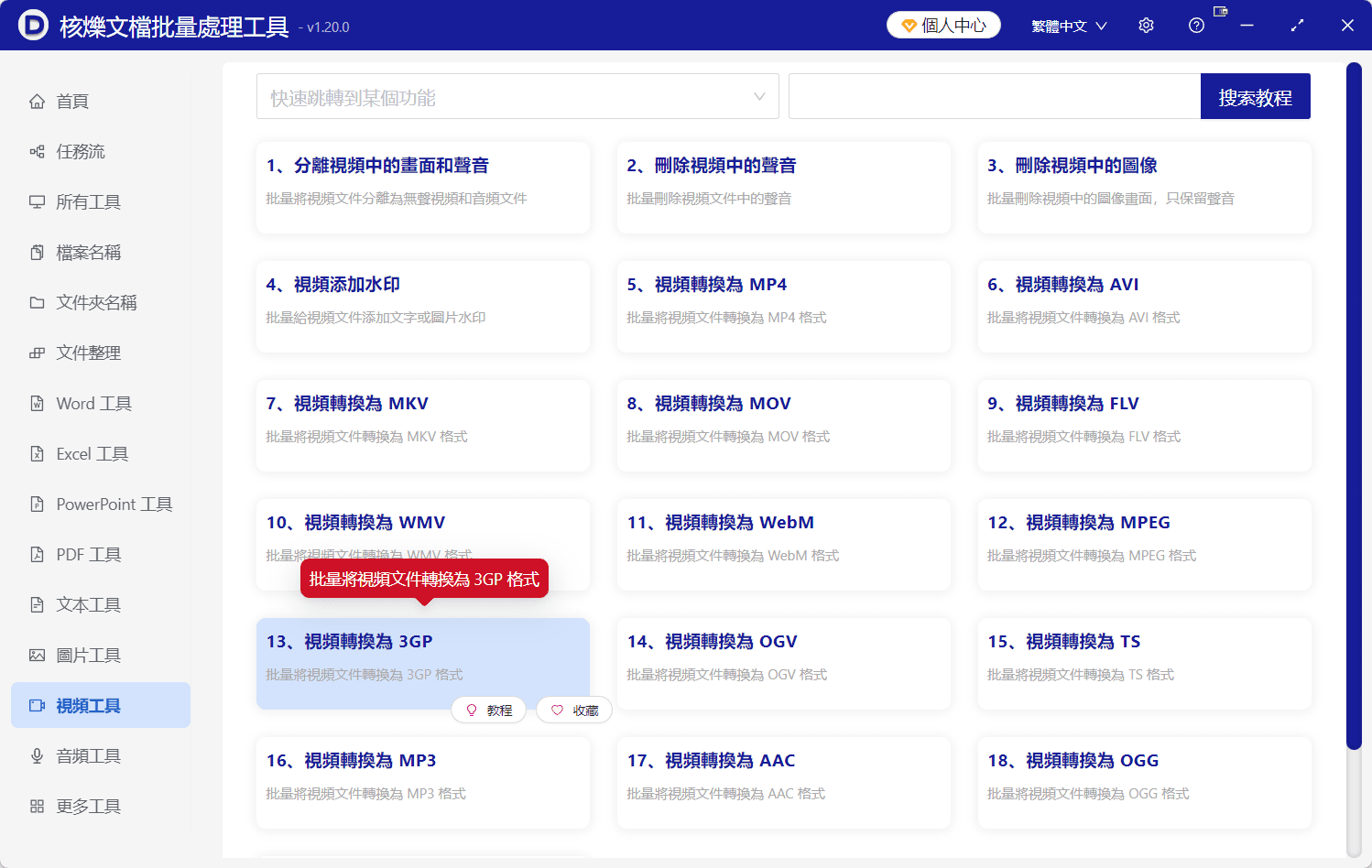Click the workflow icon beside 任務流
This screenshot has width=1372, height=868.
point(37,151)
